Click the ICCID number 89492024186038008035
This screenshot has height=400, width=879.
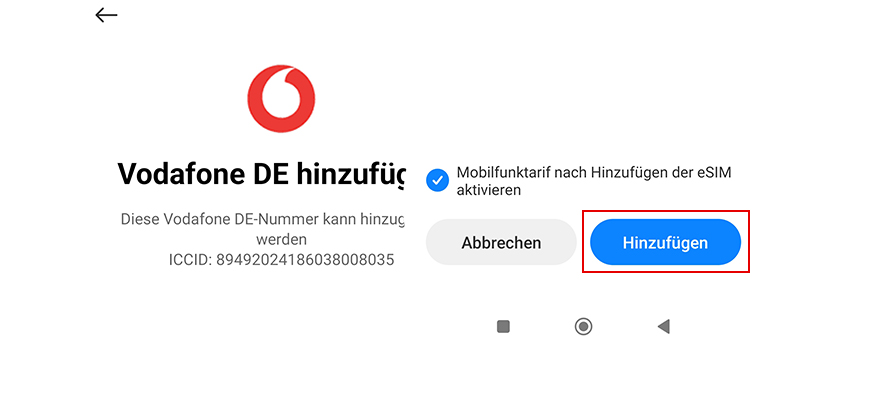coord(306,260)
